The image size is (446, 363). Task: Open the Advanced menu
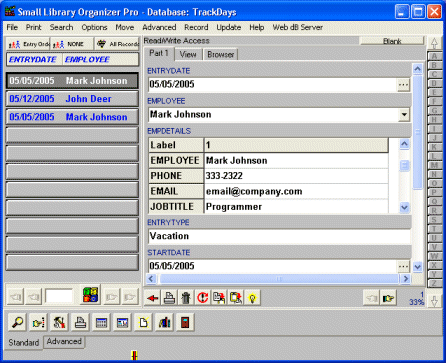[x=159, y=27]
